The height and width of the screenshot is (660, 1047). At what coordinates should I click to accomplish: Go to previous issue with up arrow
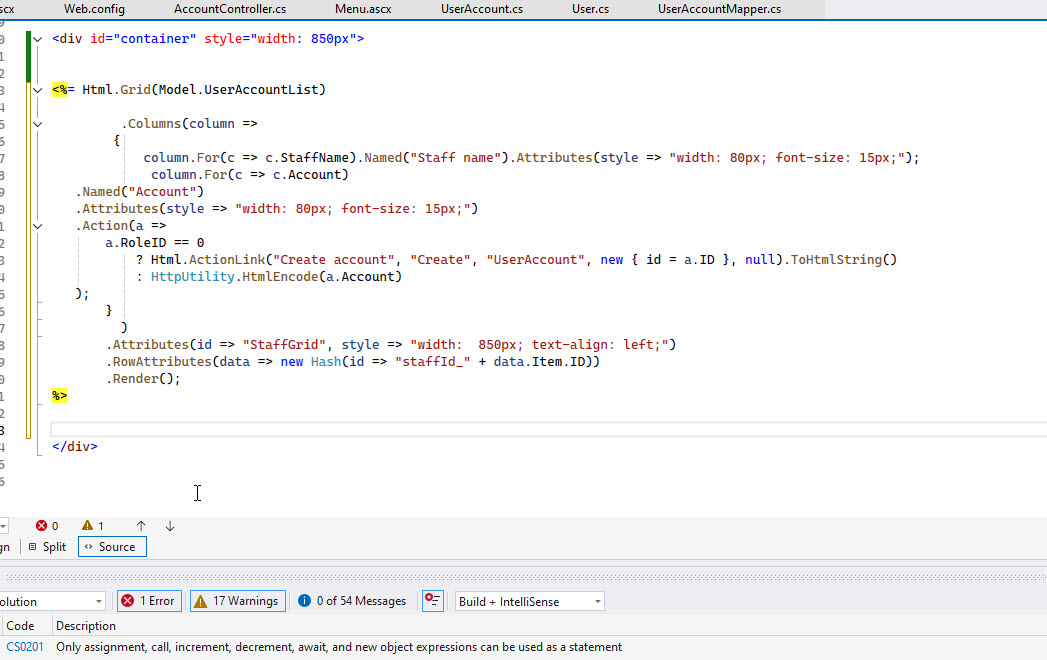141,526
